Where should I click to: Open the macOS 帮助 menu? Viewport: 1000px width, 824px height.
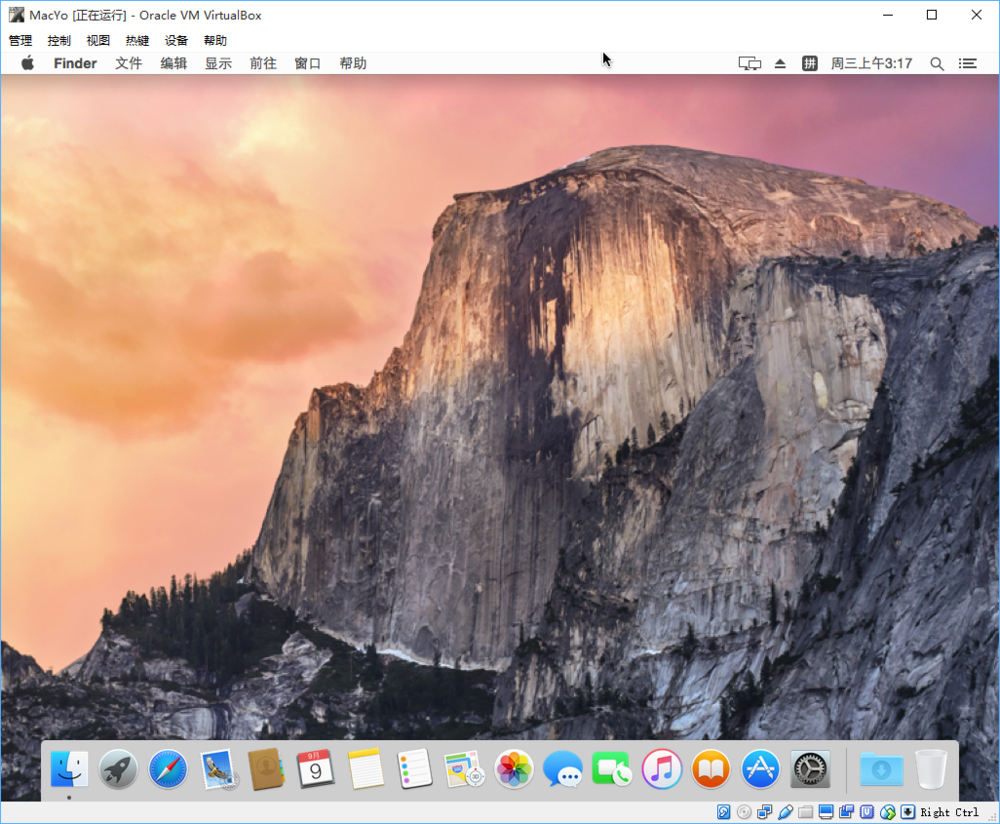[353, 63]
